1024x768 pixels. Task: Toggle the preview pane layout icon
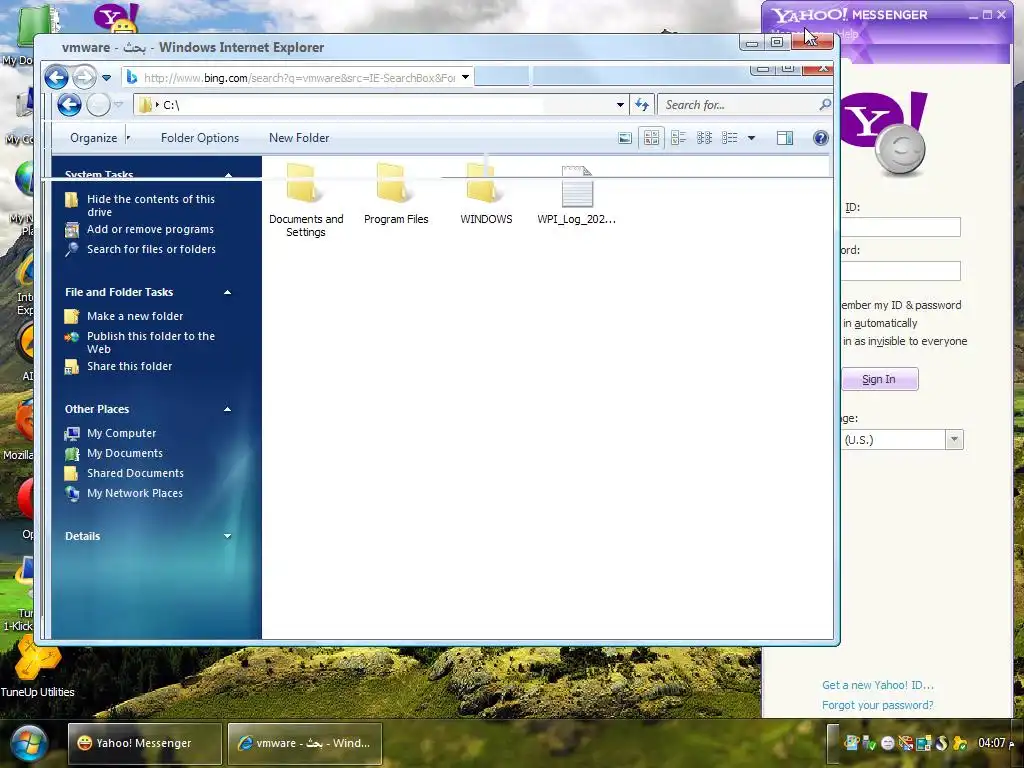(785, 138)
